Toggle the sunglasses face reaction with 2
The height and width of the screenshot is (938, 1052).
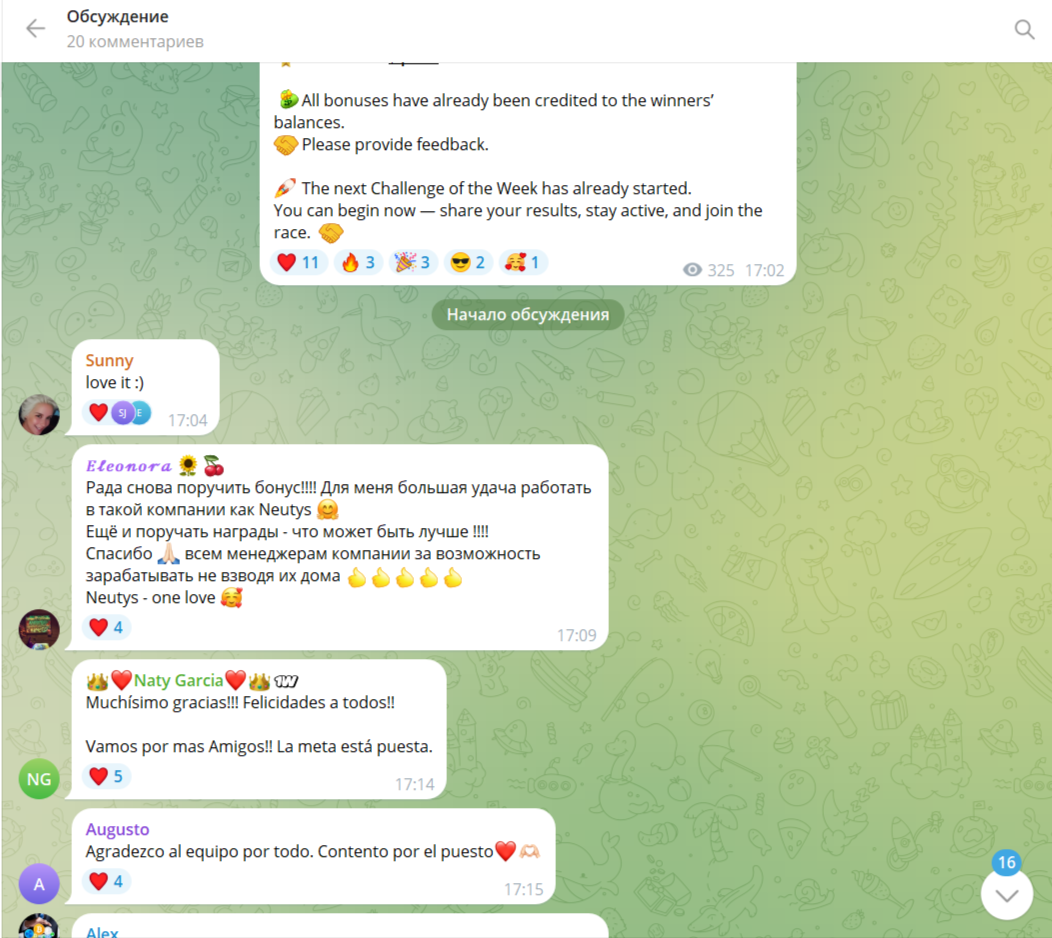pos(468,262)
